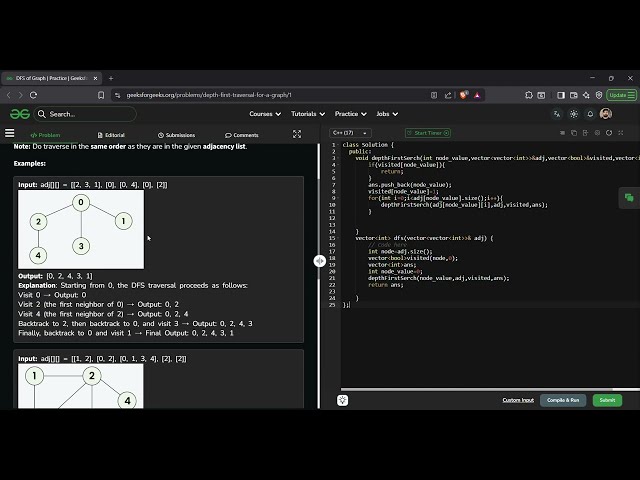This screenshot has height=480, width=640.
Task: Click the editor settings icon
Action: (597, 133)
